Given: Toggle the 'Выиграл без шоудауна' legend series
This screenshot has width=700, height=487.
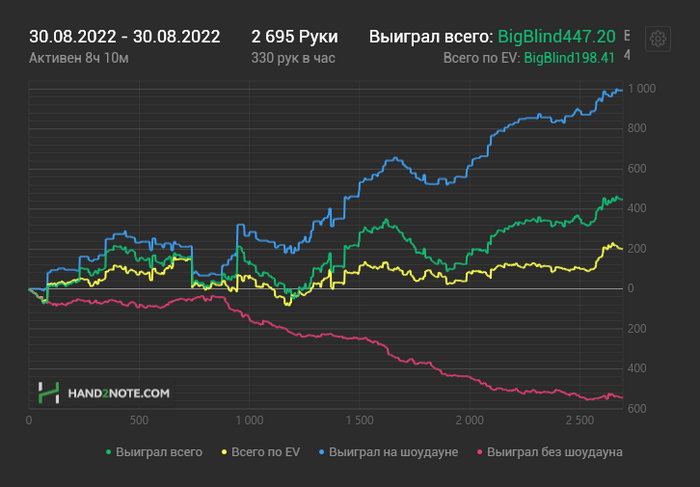Looking at the screenshot, I should pyautogui.click(x=550, y=452).
